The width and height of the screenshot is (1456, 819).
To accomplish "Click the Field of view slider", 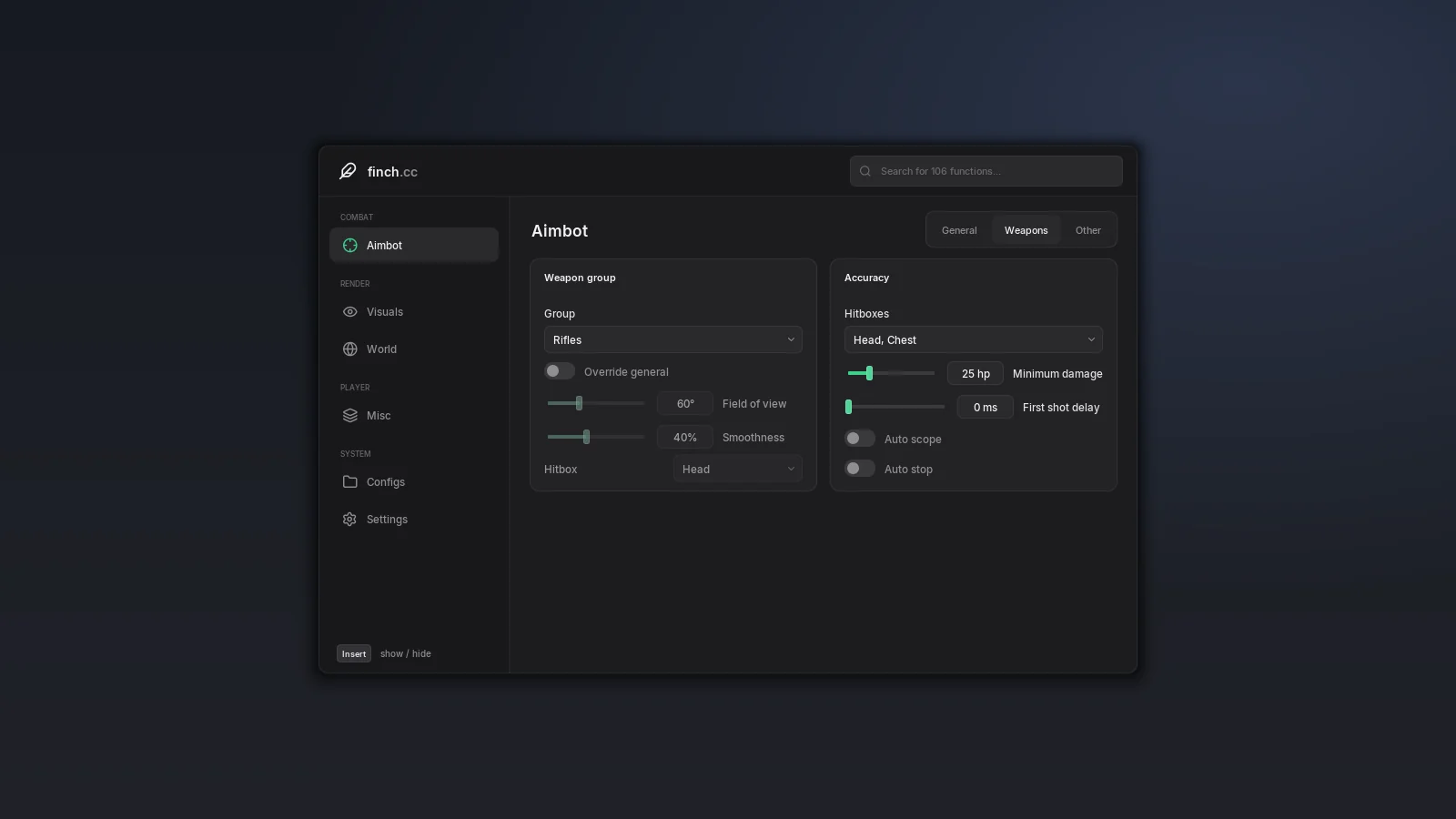I will coord(596,403).
